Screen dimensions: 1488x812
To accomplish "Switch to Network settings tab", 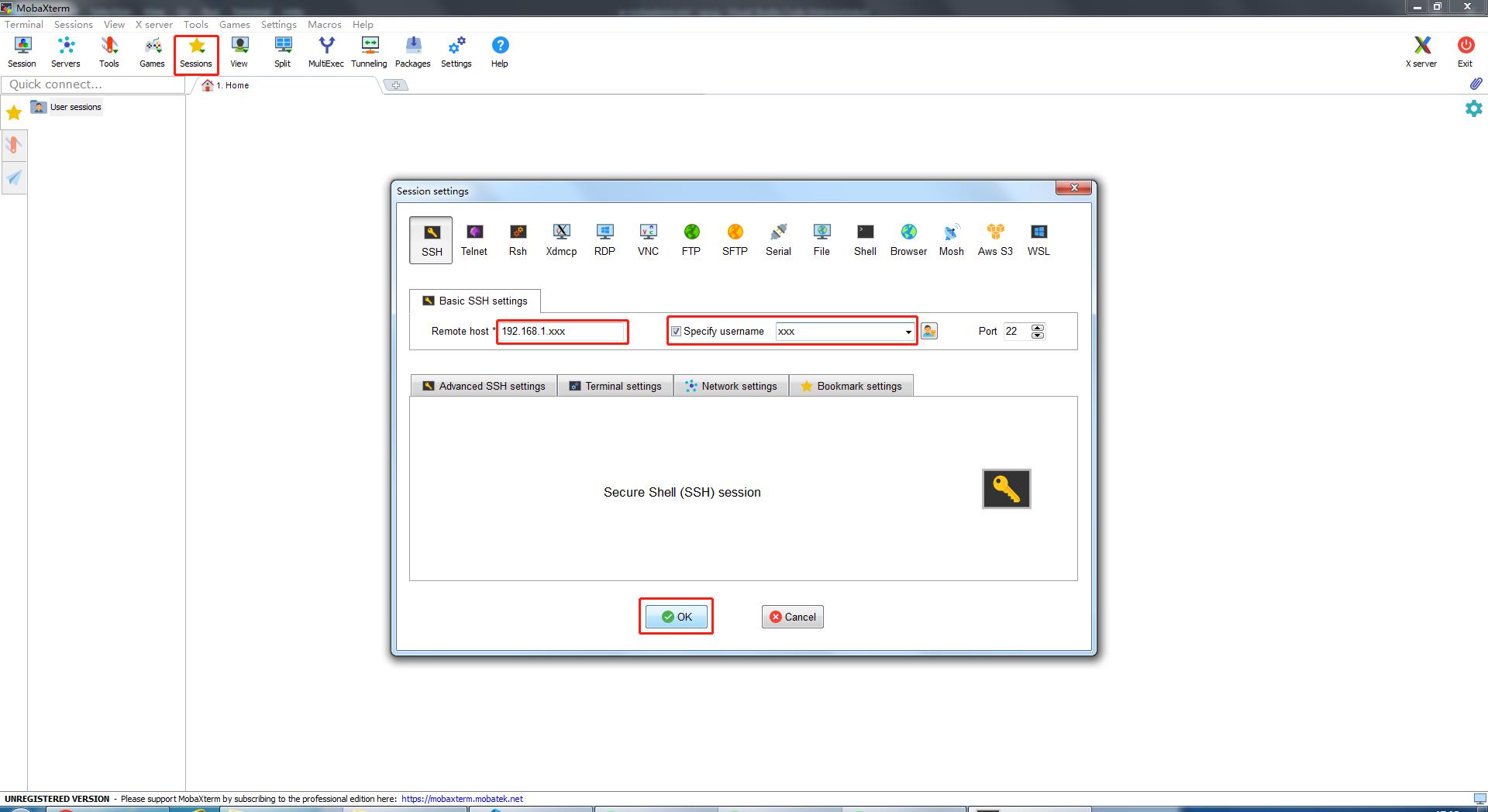I will 731,386.
